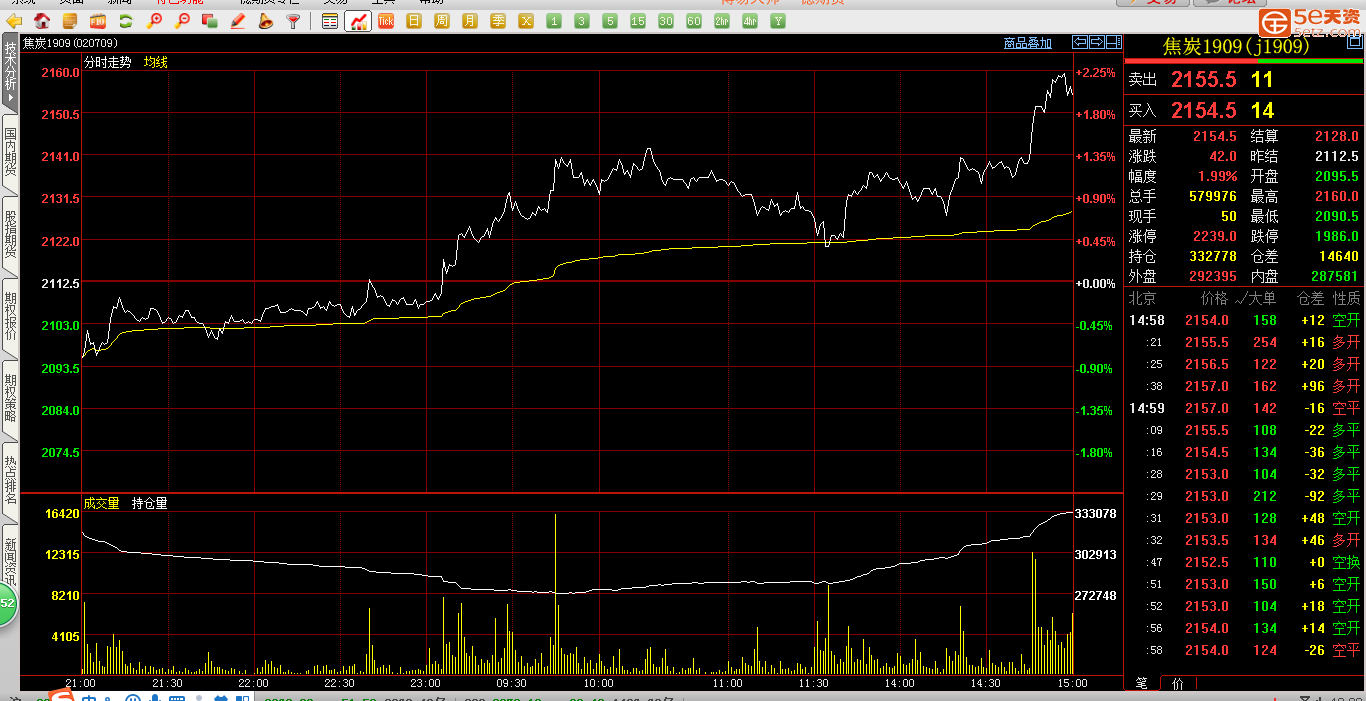Viewport: 1366px width, 701px height.
Task: Select the 1-minute period button
Action: (x=554, y=21)
